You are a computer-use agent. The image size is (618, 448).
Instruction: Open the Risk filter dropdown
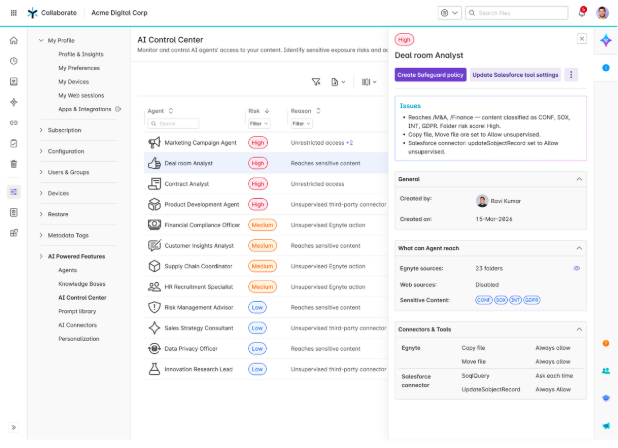259,123
